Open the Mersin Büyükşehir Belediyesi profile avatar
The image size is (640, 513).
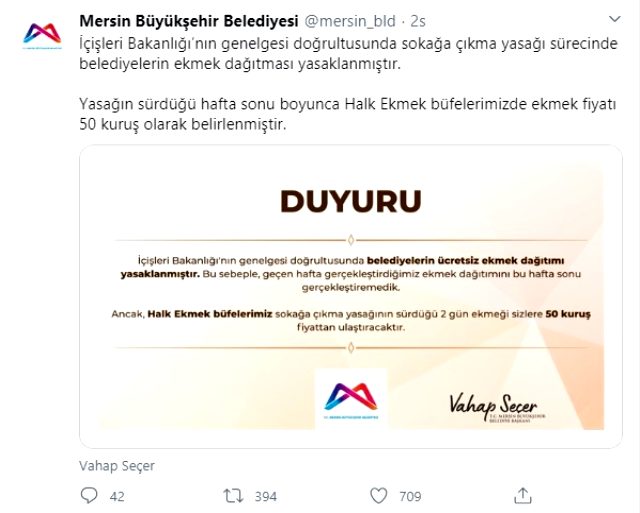point(42,35)
